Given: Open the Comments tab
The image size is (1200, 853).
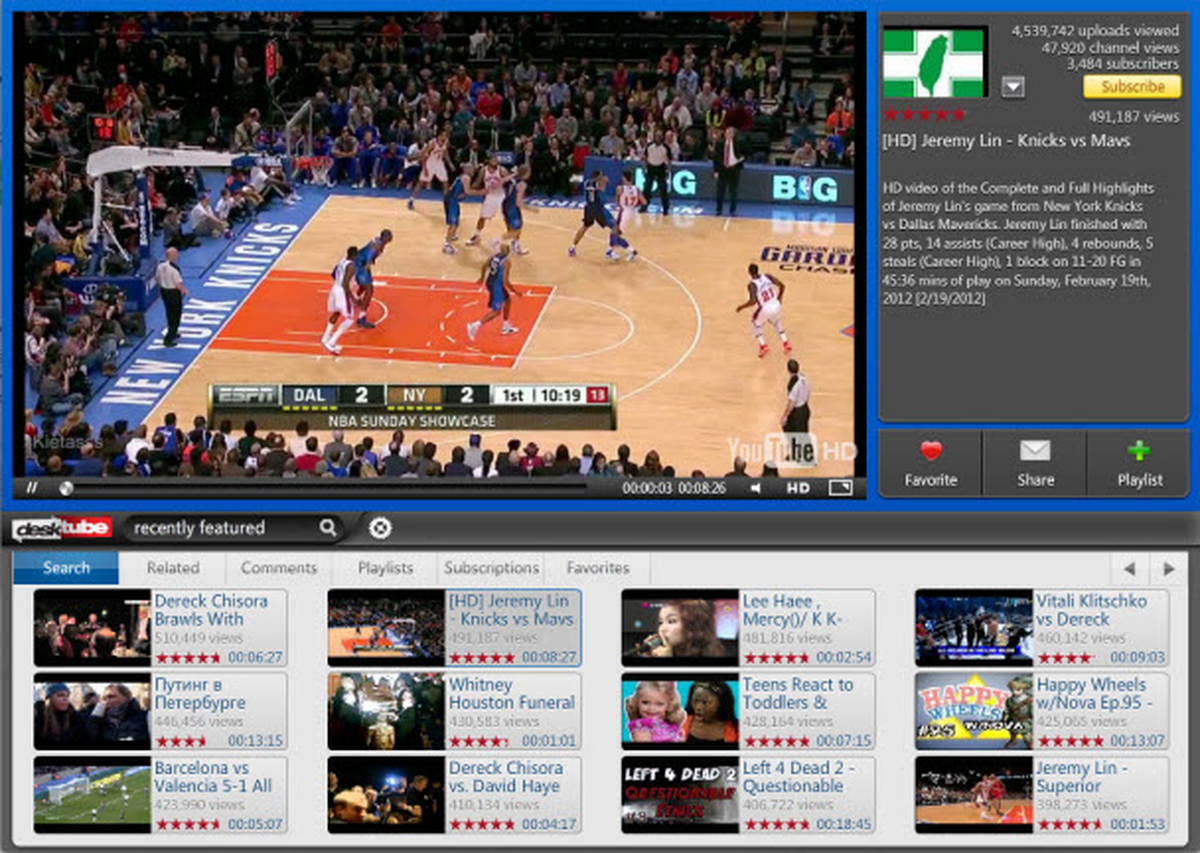Looking at the screenshot, I should tap(279, 567).
